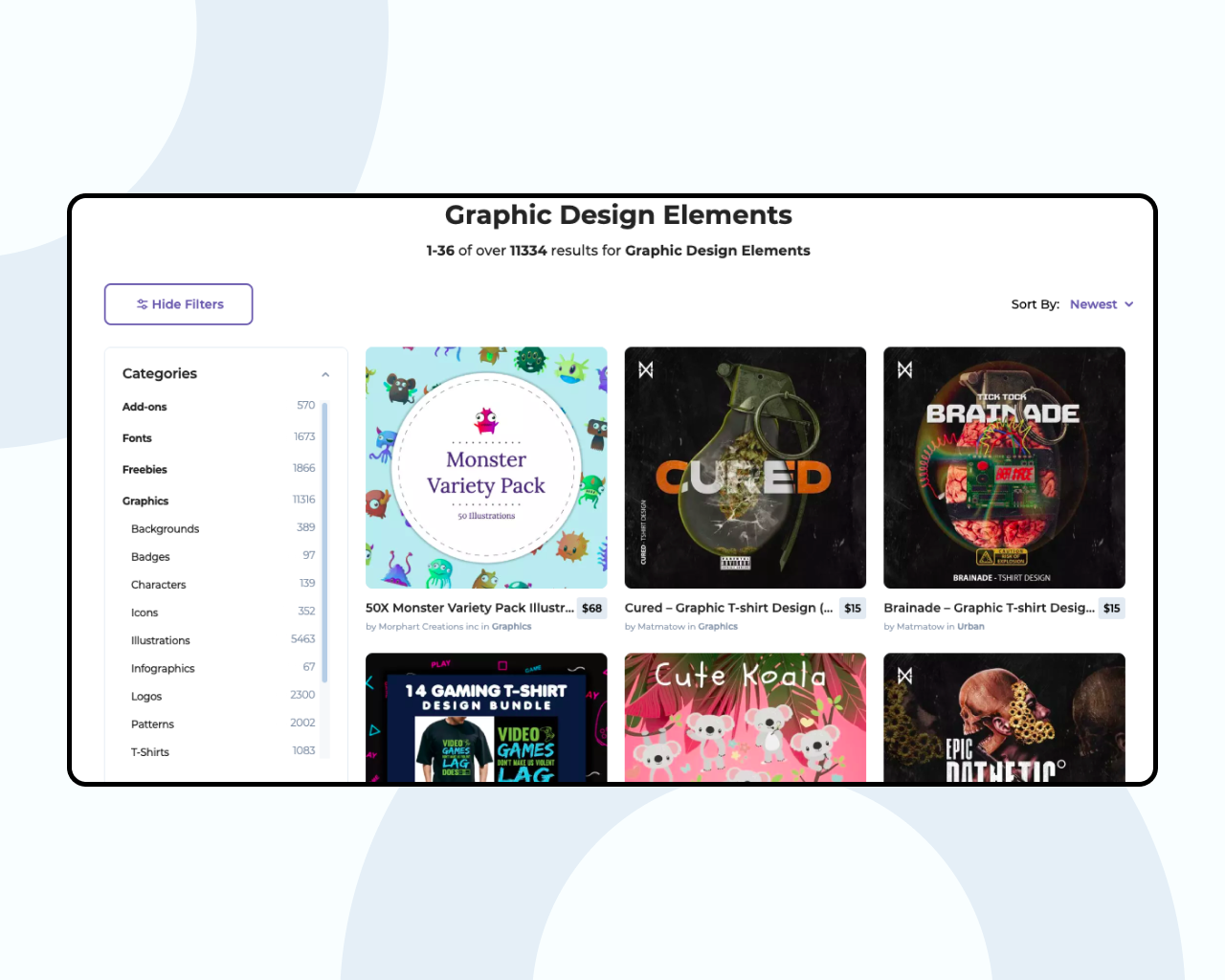Open the Infographics subcategory
Viewport: 1225px width, 980px height.
[163, 669]
